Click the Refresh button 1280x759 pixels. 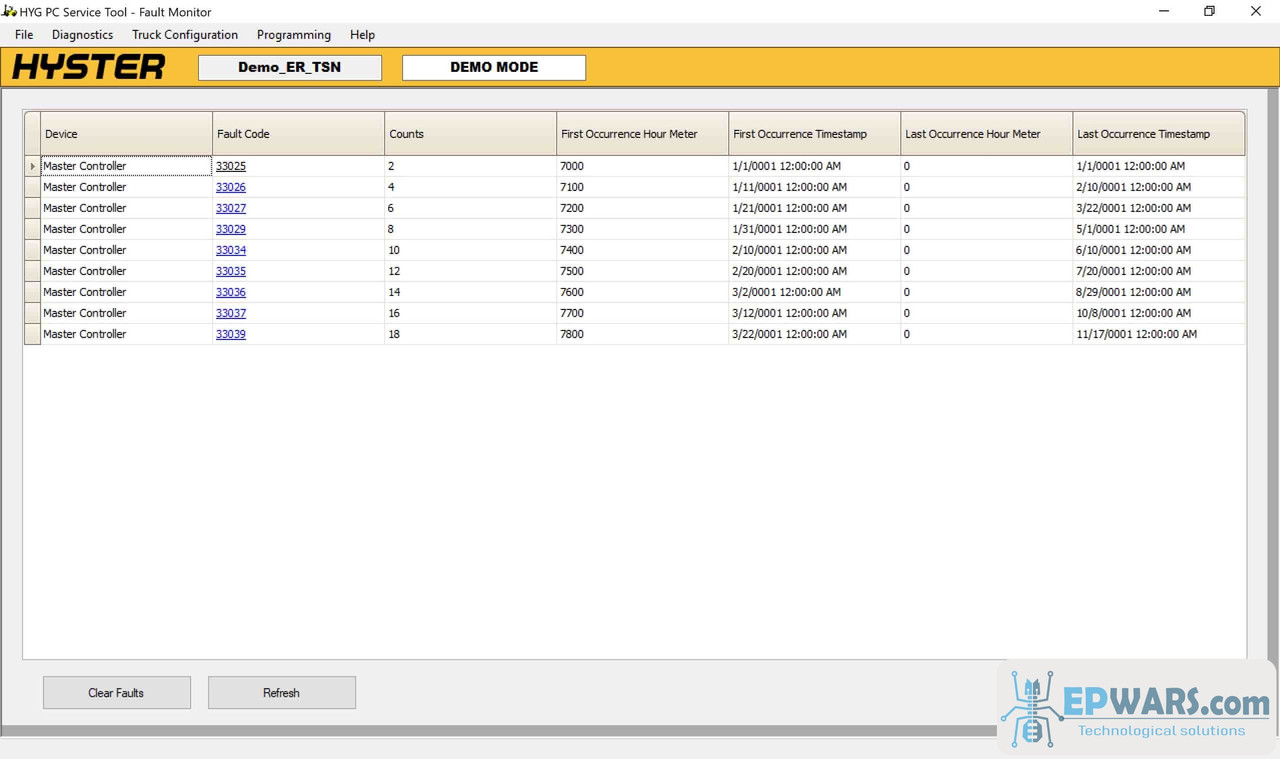[282, 693]
